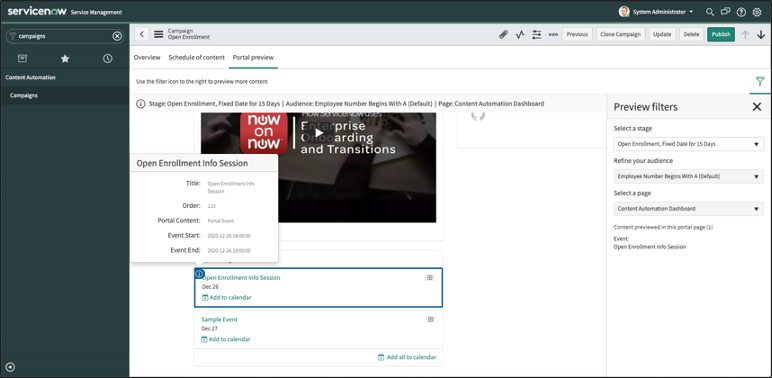Open Connect chat sidebar icon
This screenshot has width=772, height=378.
point(725,12)
